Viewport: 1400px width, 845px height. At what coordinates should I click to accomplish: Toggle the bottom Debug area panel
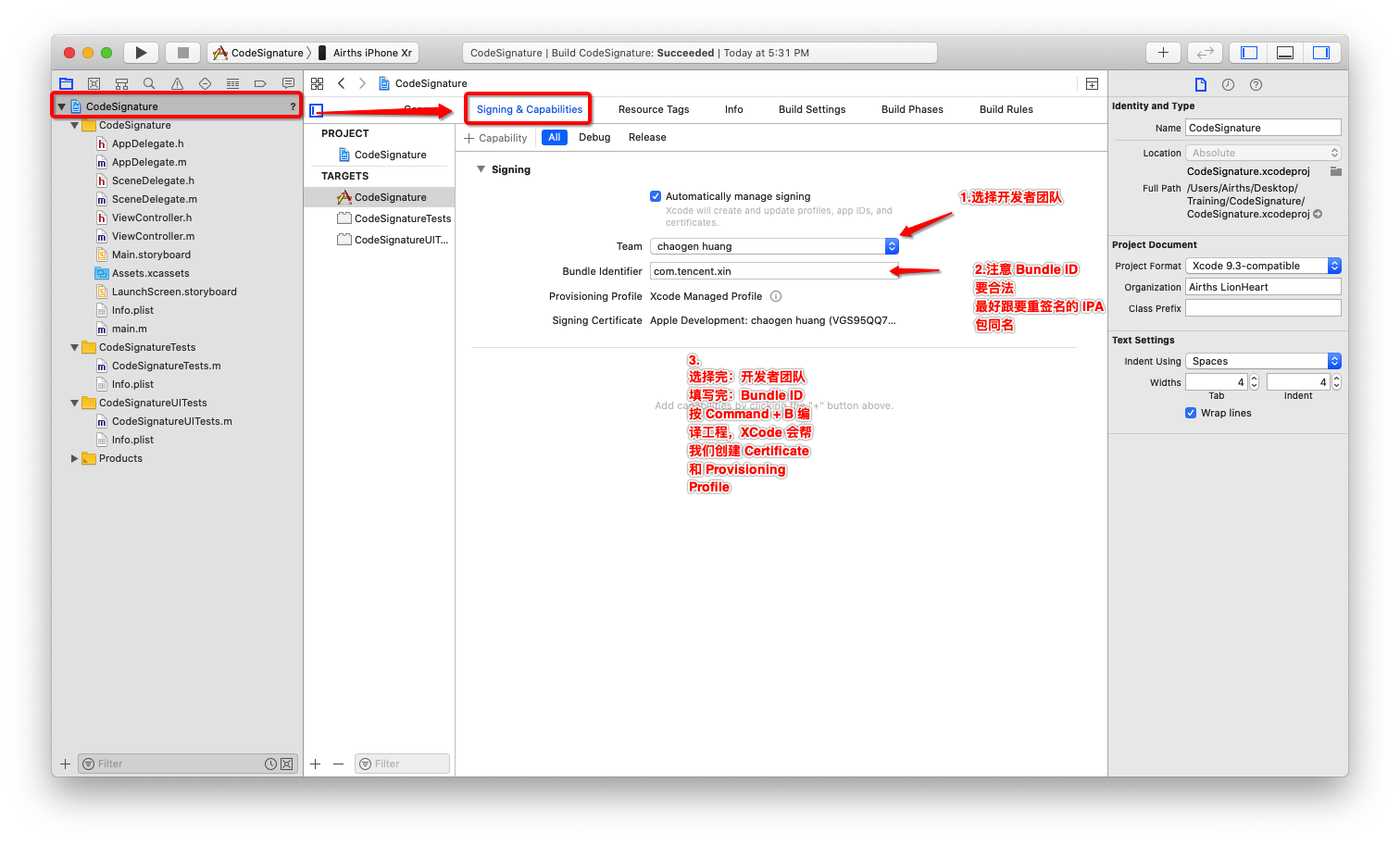1285,53
